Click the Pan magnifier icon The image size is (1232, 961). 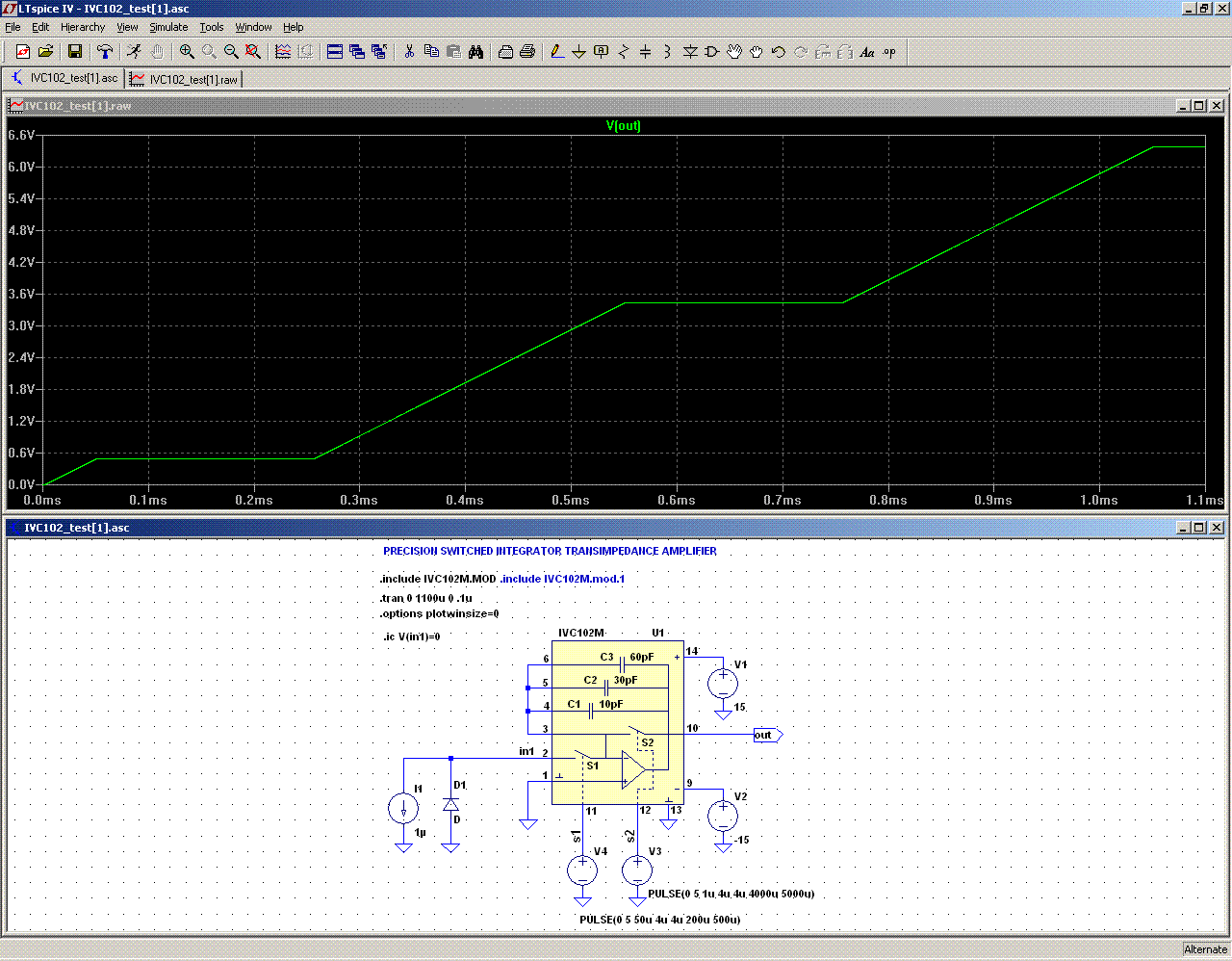(209, 52)
